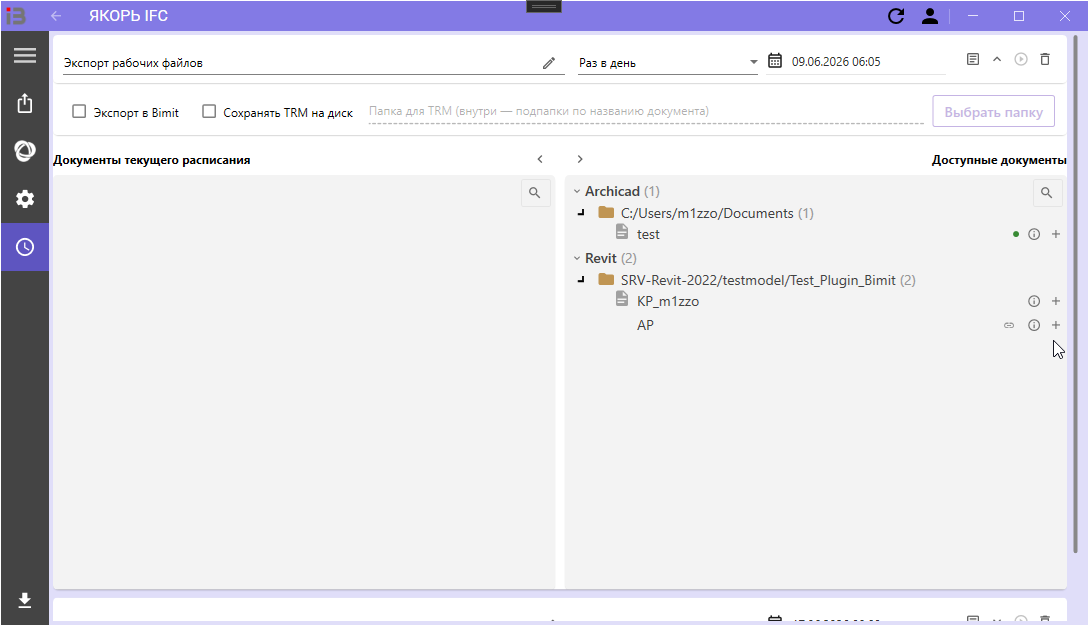Open the user account icon
Image resolution: width=1089 pixels, height=626 pixels.
930,16
